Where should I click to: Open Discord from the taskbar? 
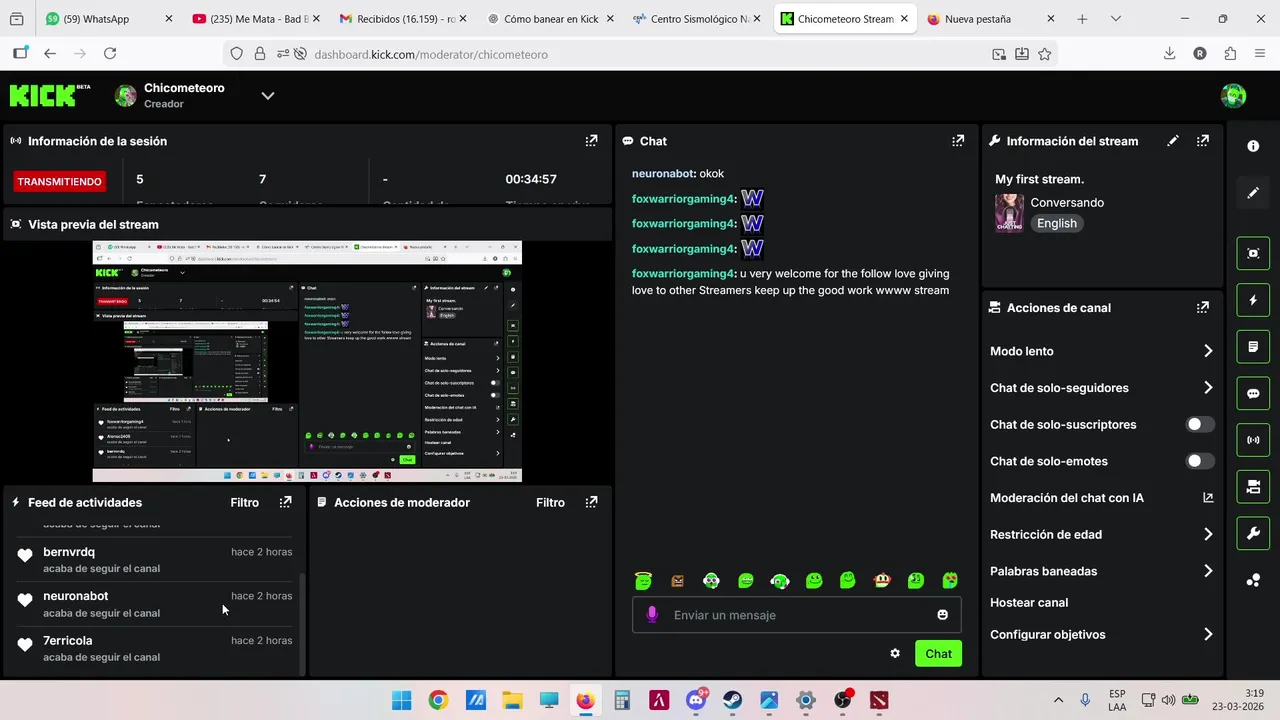point(696,700)
